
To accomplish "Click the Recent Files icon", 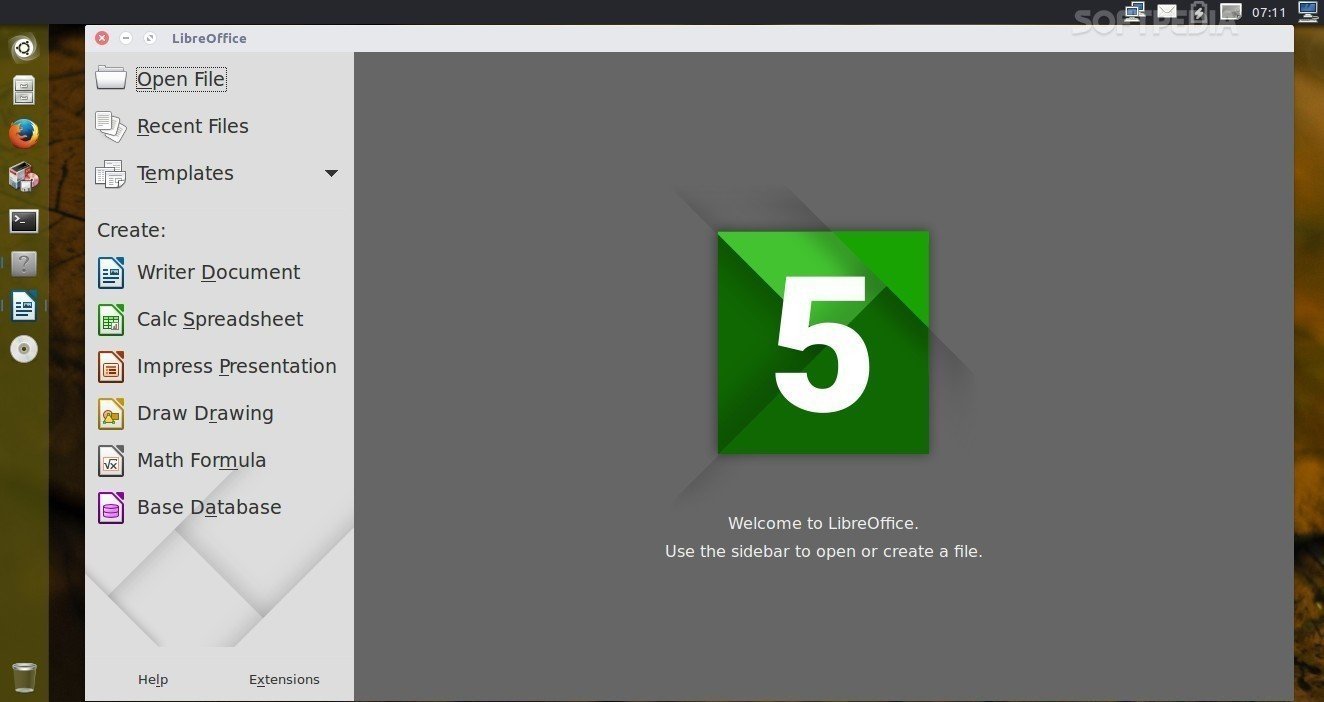I will [111, 126].
